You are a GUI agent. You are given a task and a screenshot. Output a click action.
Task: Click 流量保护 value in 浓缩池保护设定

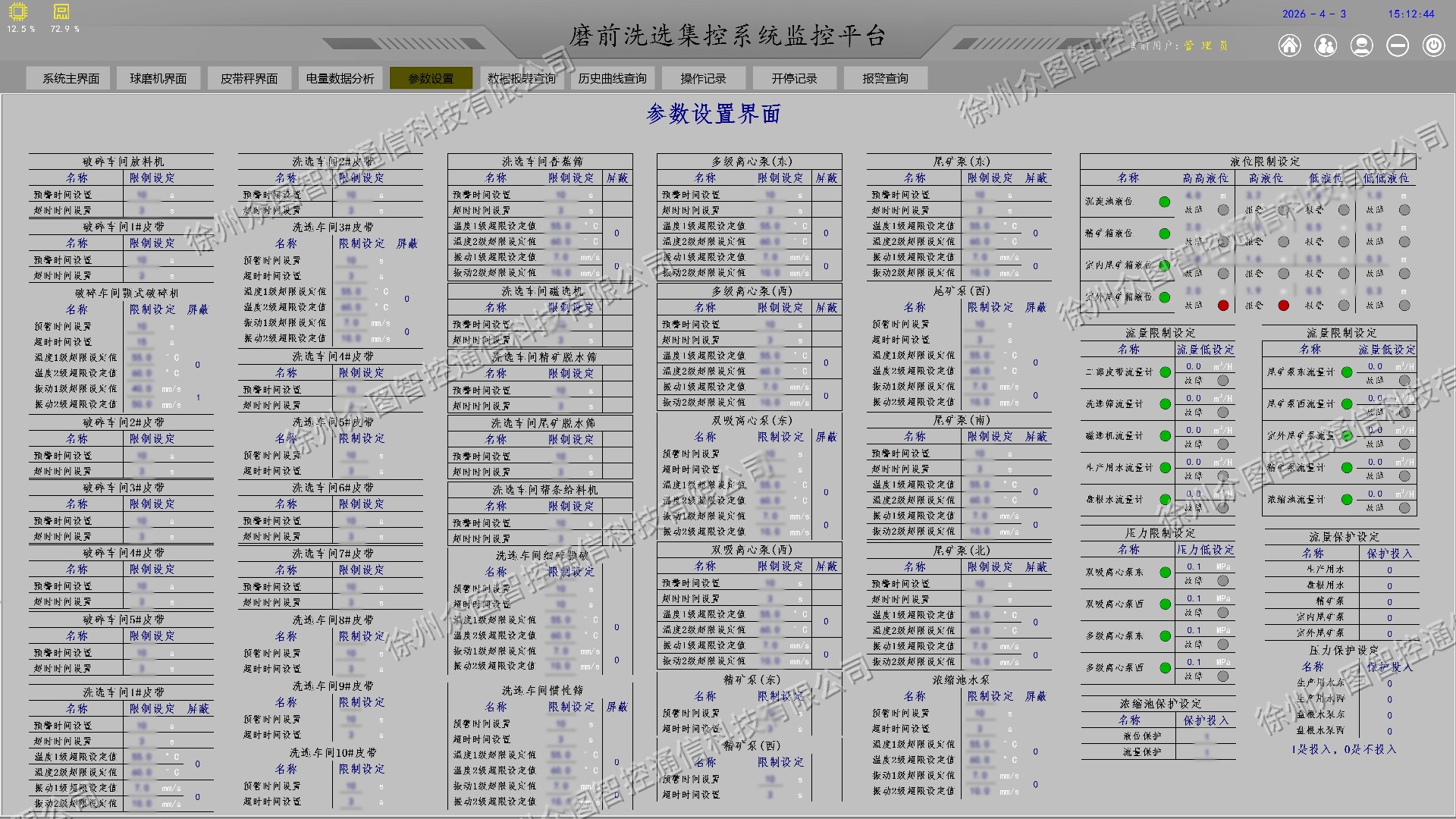point(1206,752)
